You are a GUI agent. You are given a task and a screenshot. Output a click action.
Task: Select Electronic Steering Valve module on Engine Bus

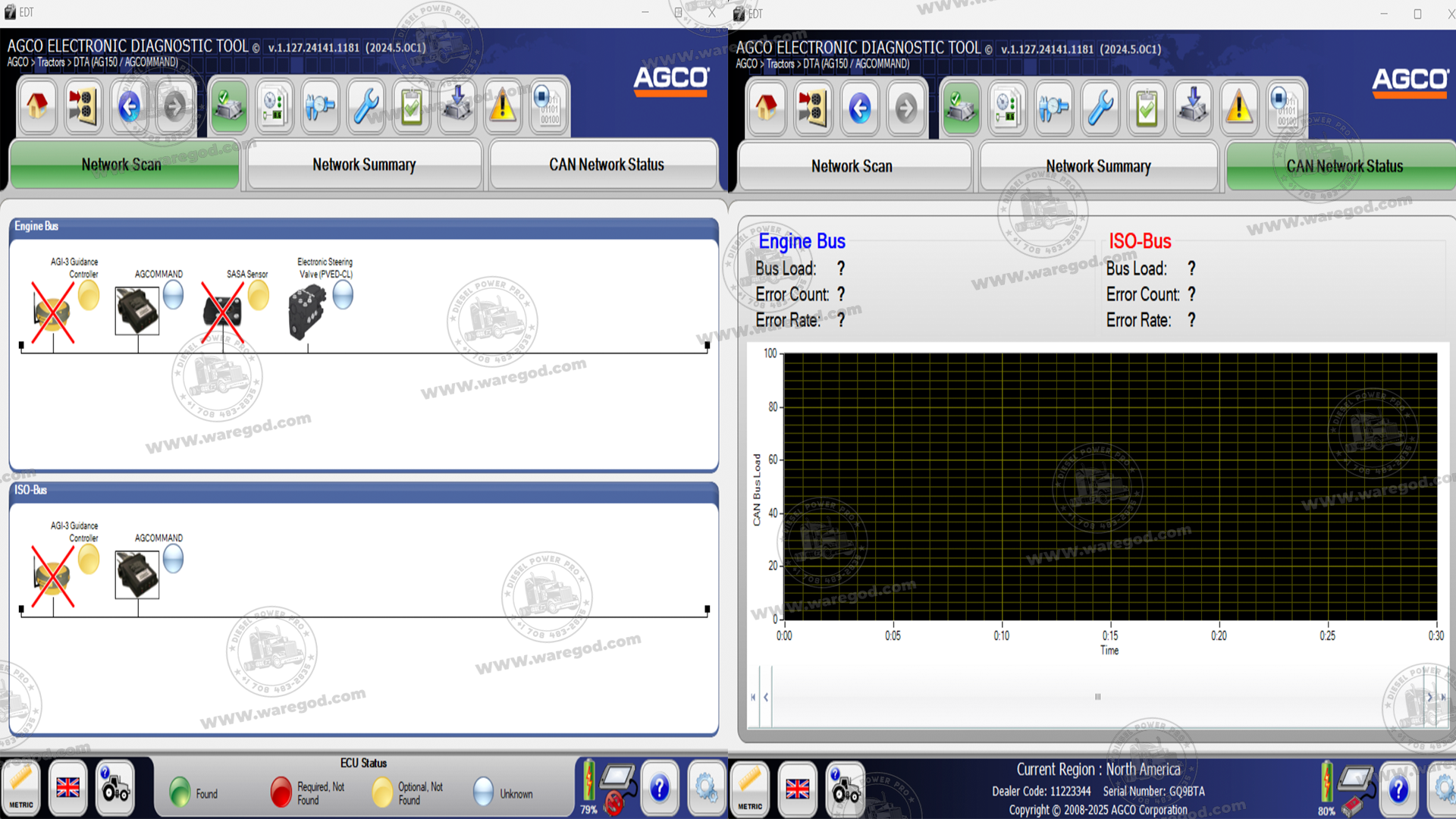(307, 312)
